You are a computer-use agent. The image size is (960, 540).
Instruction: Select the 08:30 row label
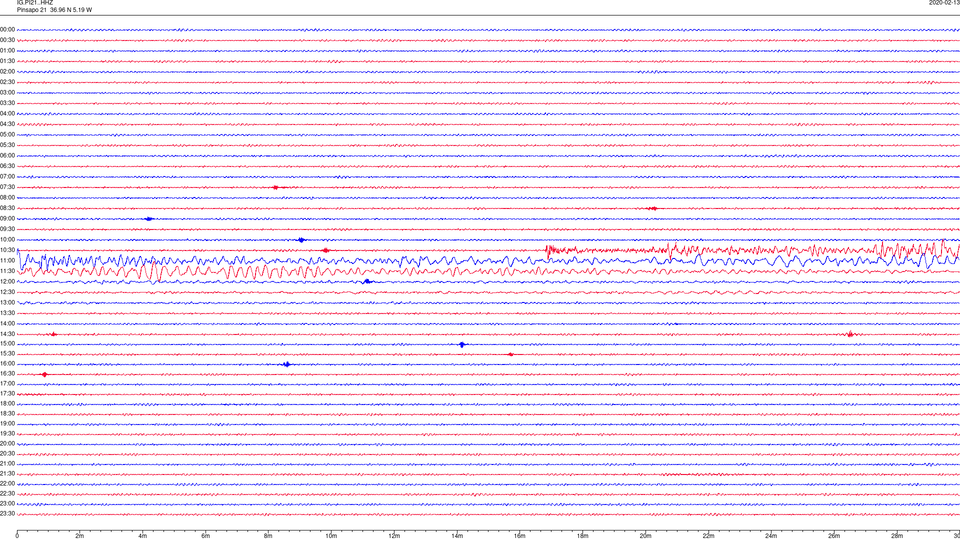[7, 208]
